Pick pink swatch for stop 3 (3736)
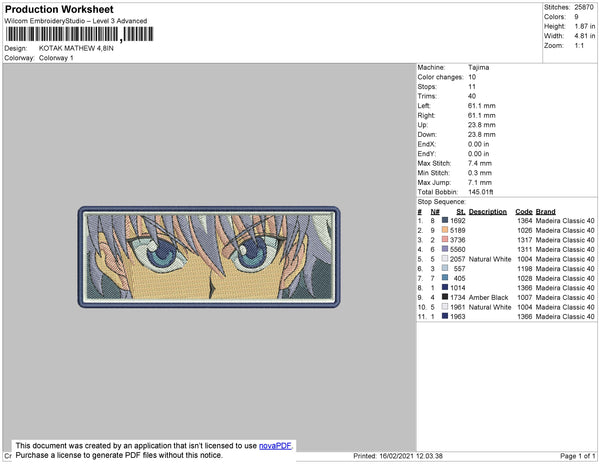Image resolution: width=600 pixels, height=464 pixels. [445, 239]
